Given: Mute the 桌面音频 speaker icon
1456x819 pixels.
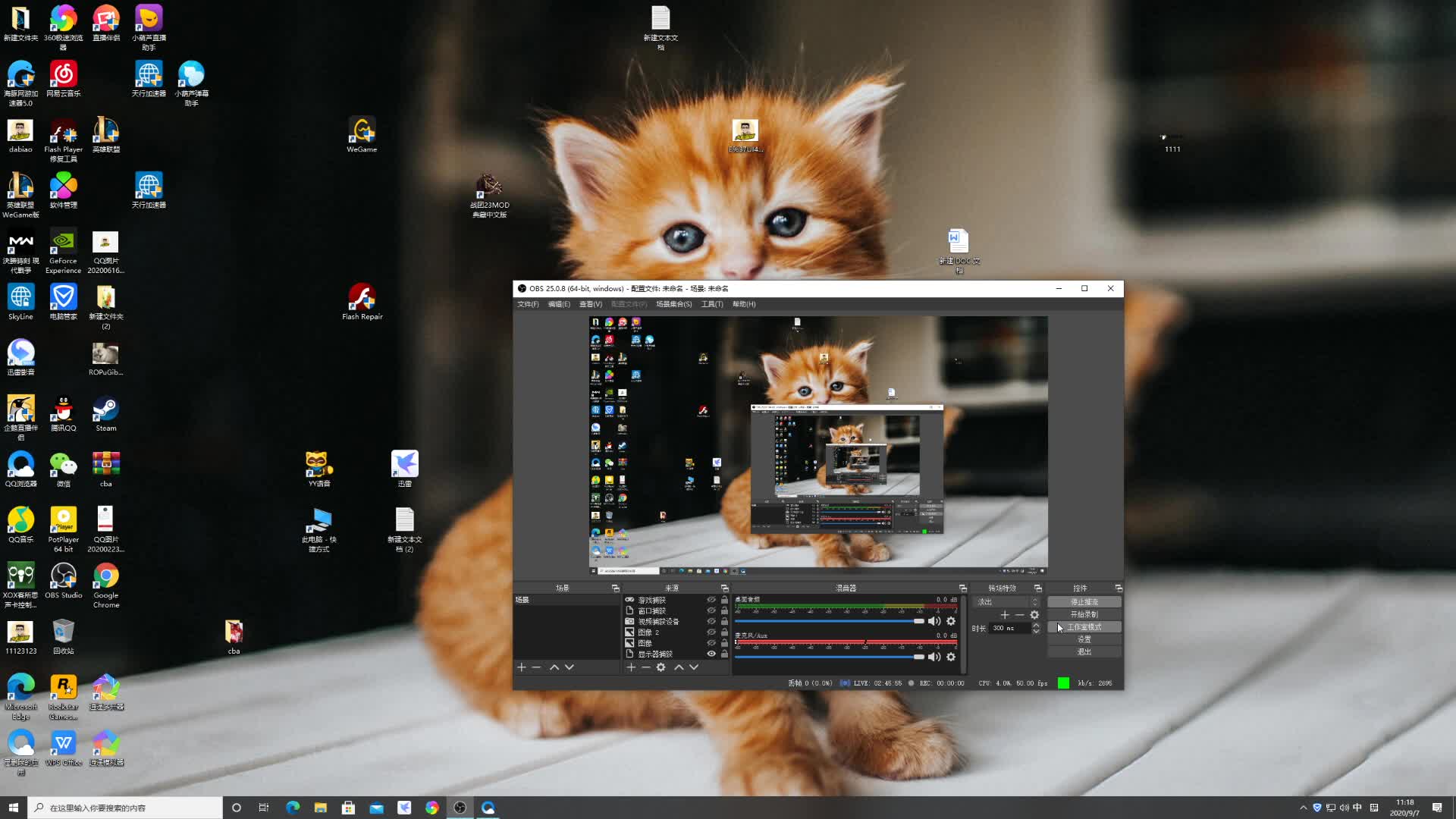Looking at the screenshot, I should [934, 621].
